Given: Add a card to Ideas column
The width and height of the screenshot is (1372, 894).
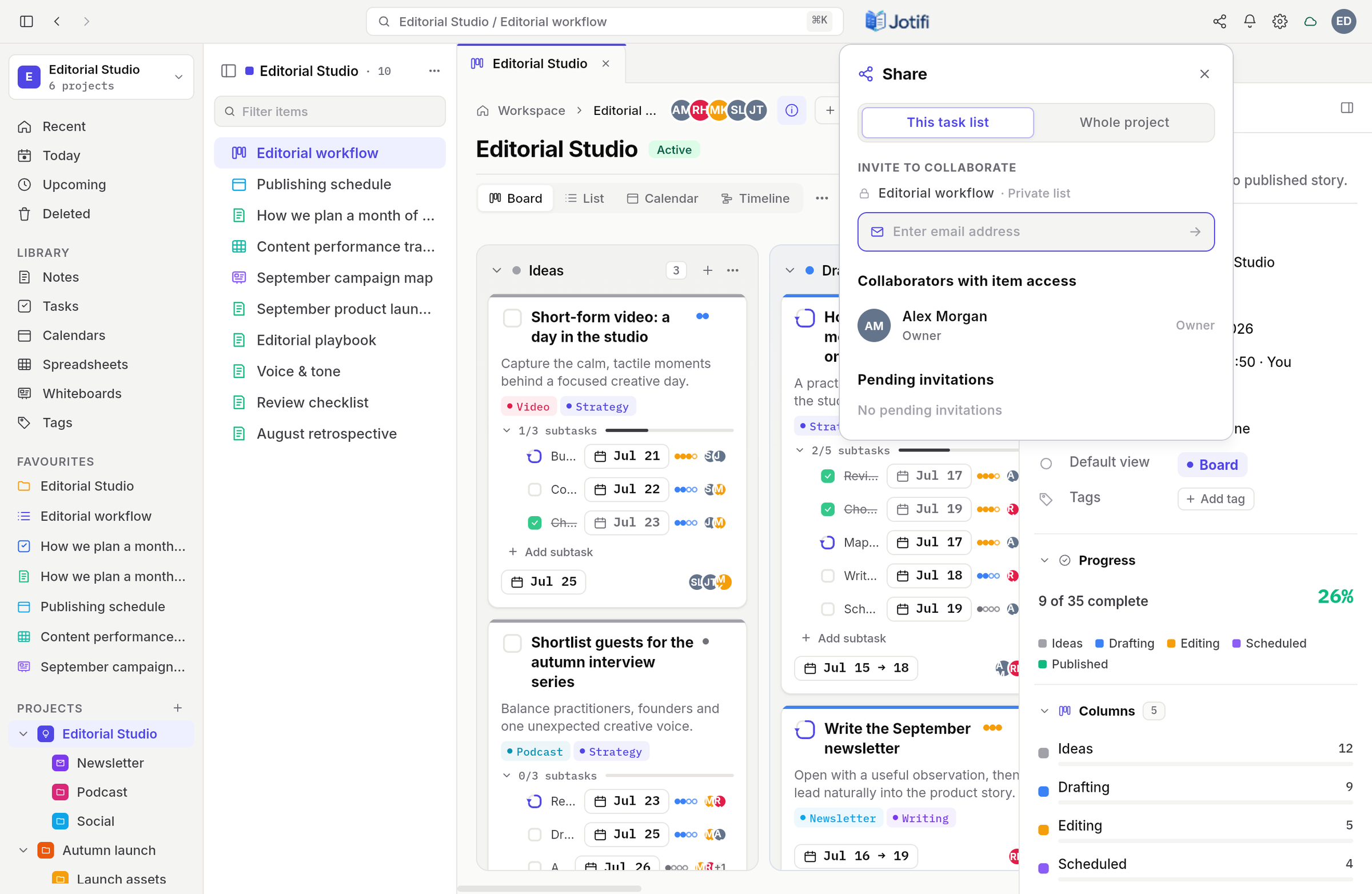Looking at the screenshot, I should pos(707,270).
